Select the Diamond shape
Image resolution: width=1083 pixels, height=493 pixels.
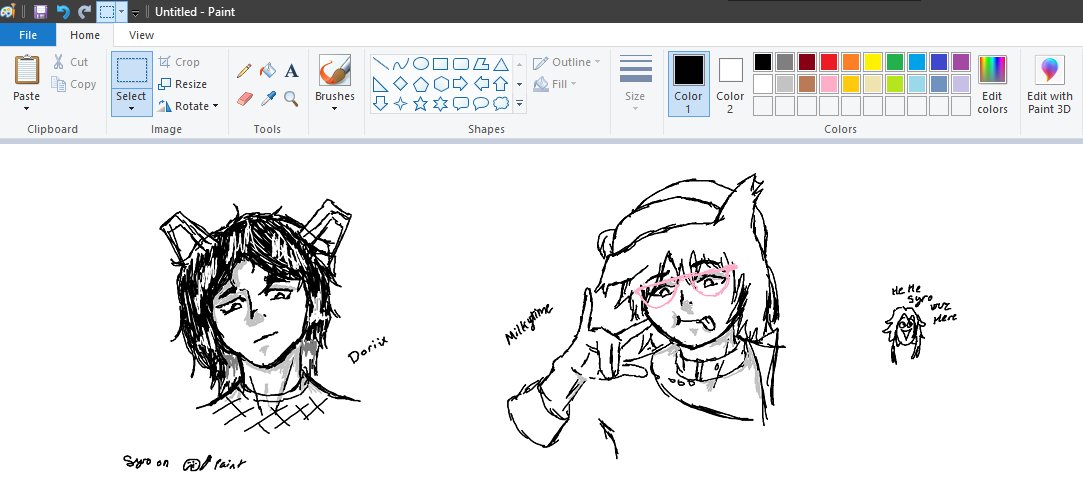pyautogui.click(x=401, y=84)
